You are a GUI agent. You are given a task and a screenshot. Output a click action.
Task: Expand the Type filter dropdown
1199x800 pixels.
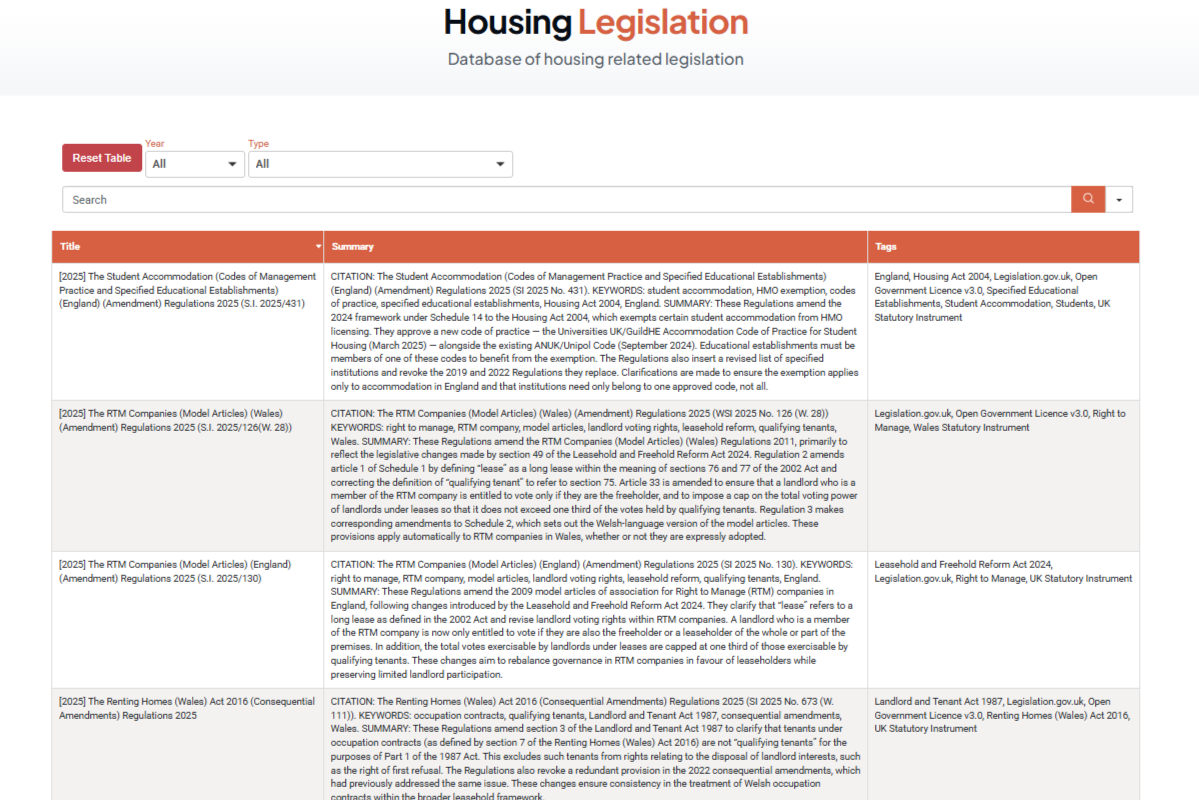point(380,164)
